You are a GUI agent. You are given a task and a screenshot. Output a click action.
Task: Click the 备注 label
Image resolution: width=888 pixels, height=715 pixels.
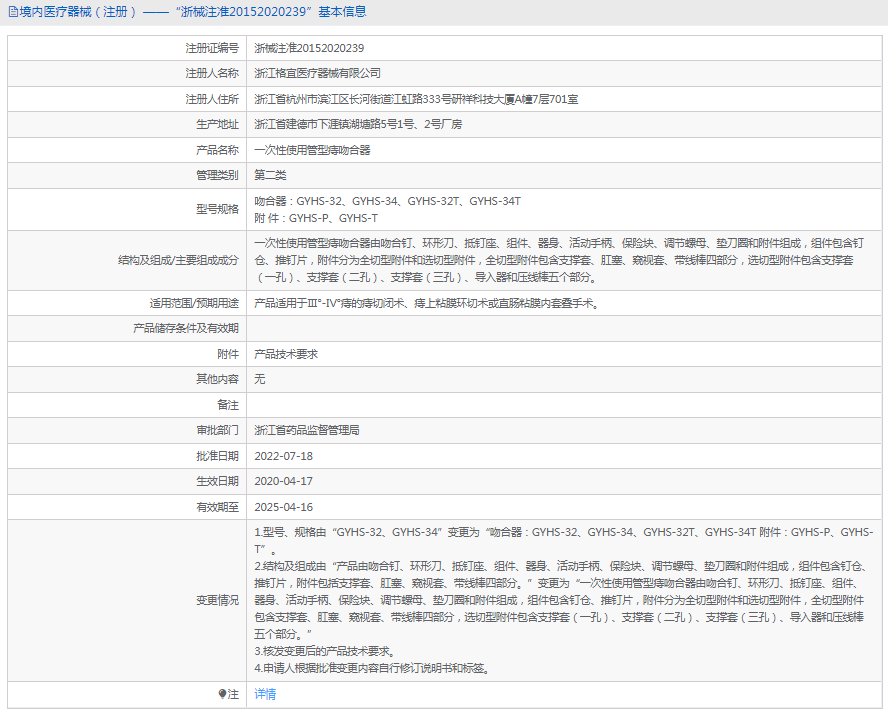[228, 405]
